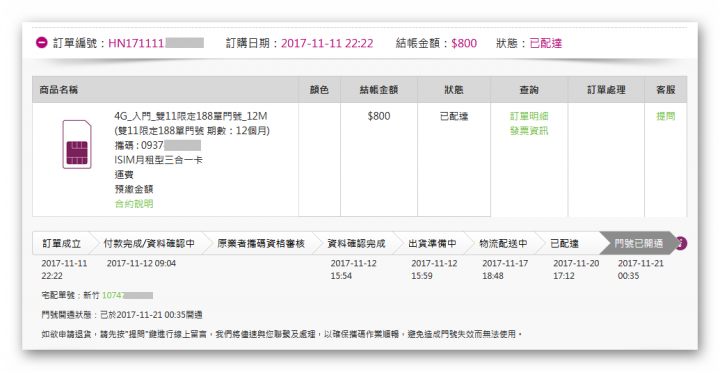Click the 客服 column header

(x=665, y=90)
